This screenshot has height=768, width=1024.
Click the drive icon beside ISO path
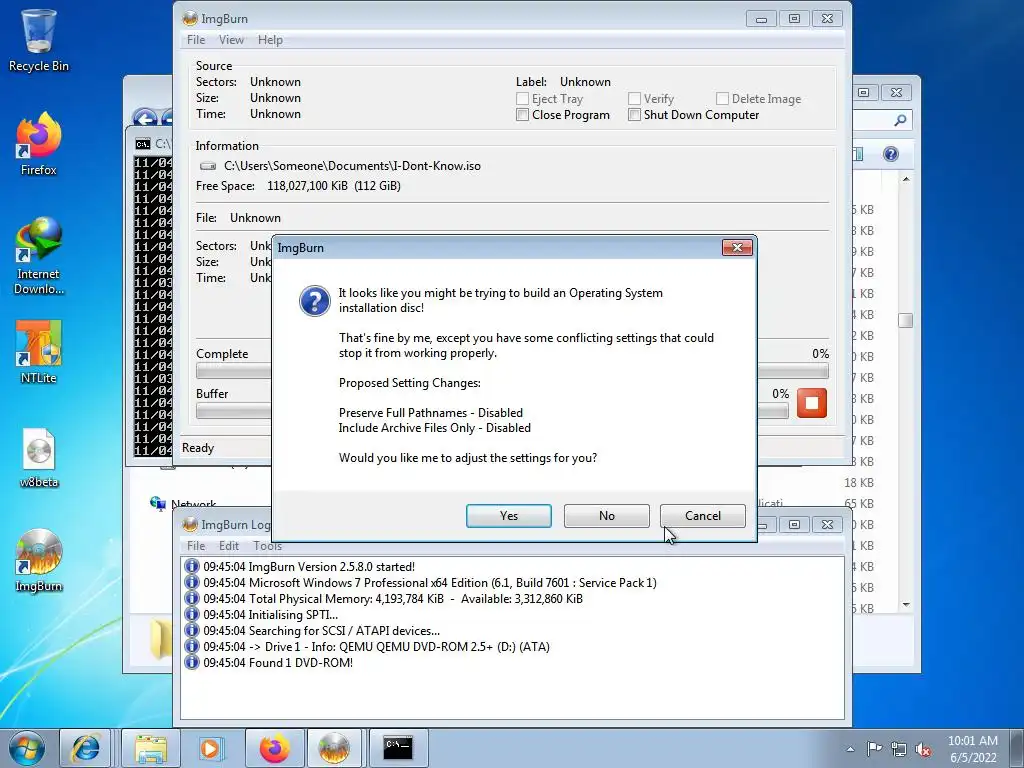point(208,166)
